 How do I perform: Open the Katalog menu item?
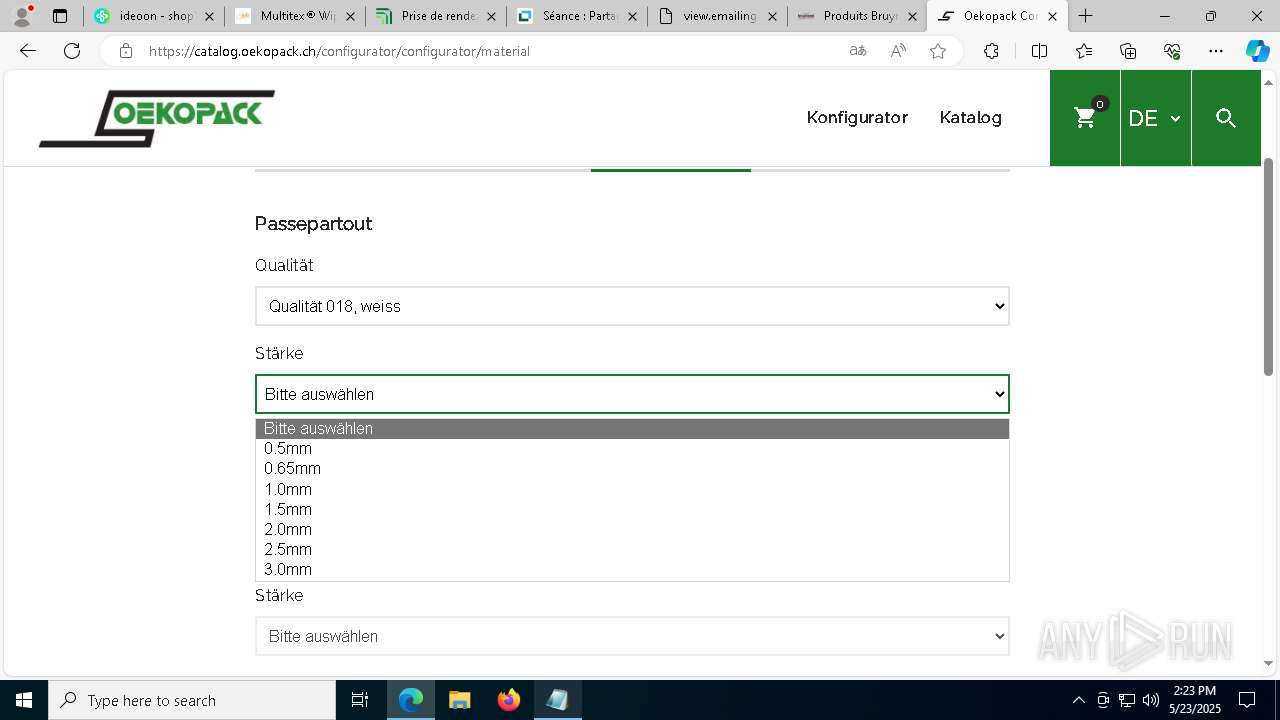click(x=970, y=117)
